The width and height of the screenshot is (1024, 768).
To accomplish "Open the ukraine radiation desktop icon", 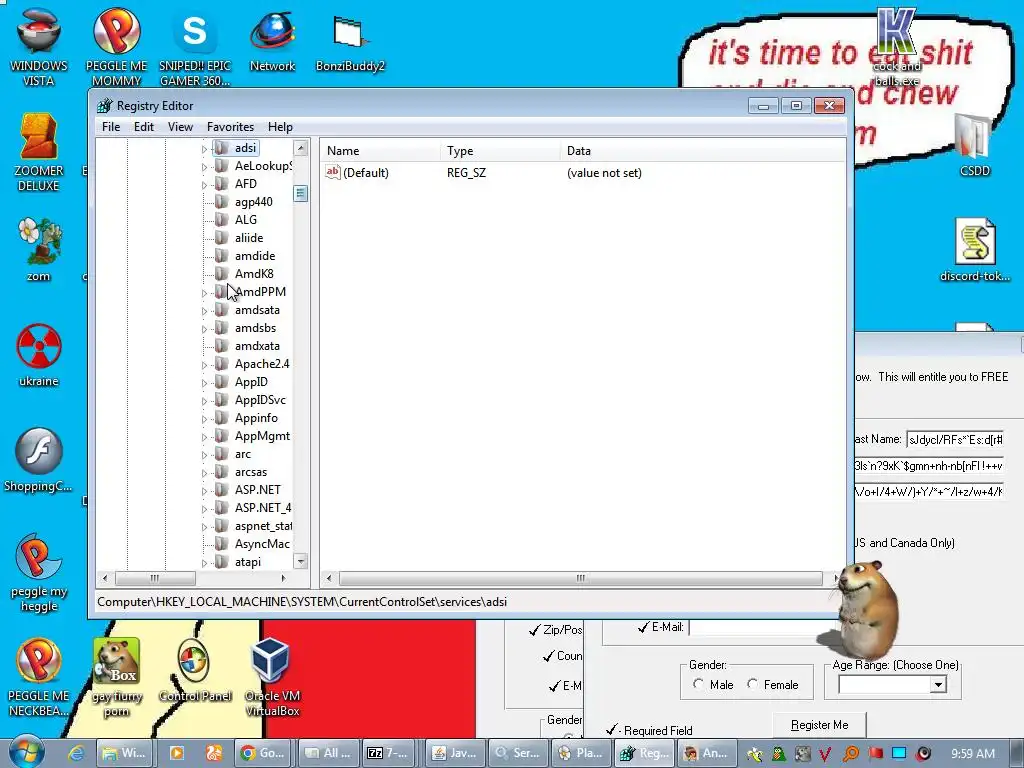I will (39, 355).
